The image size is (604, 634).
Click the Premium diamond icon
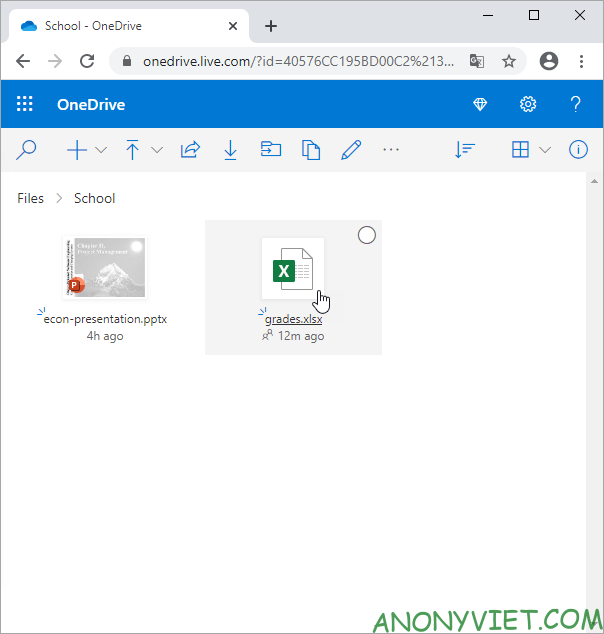481,104
